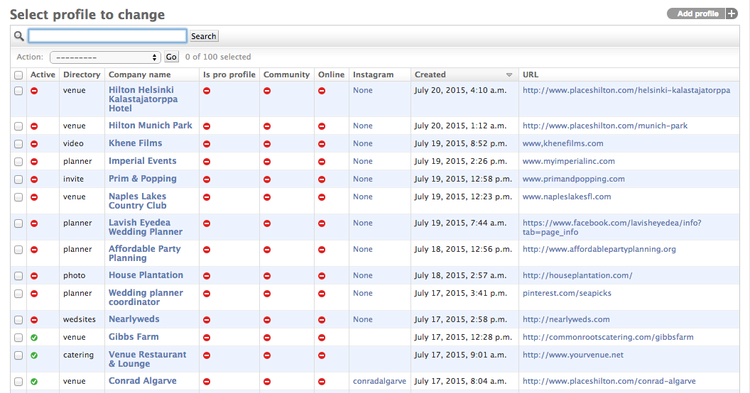Click the Go action button

[171, 57]
